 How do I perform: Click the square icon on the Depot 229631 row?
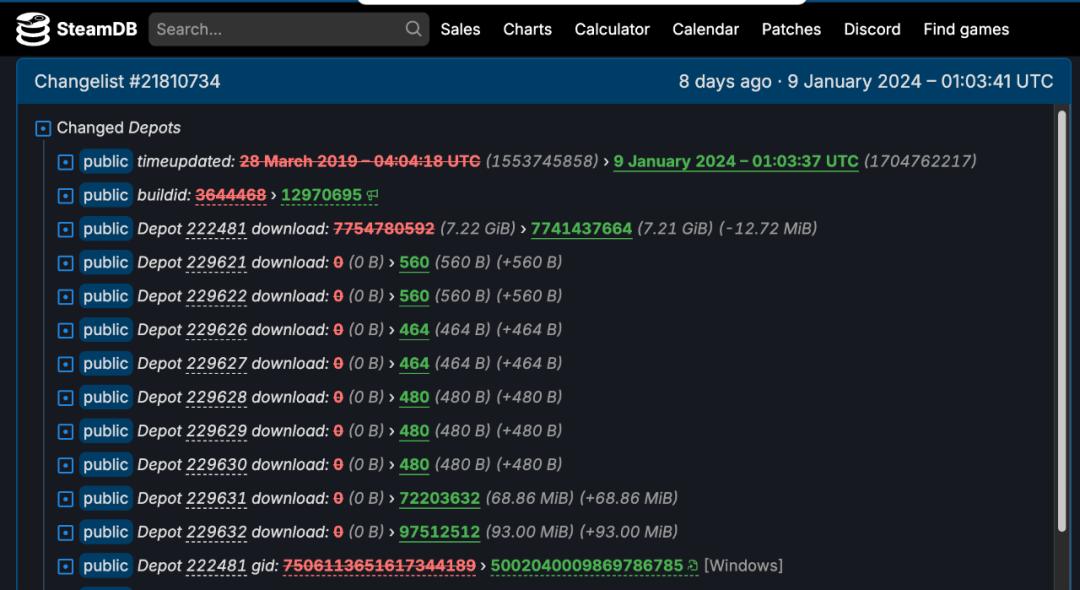(65, 499)
